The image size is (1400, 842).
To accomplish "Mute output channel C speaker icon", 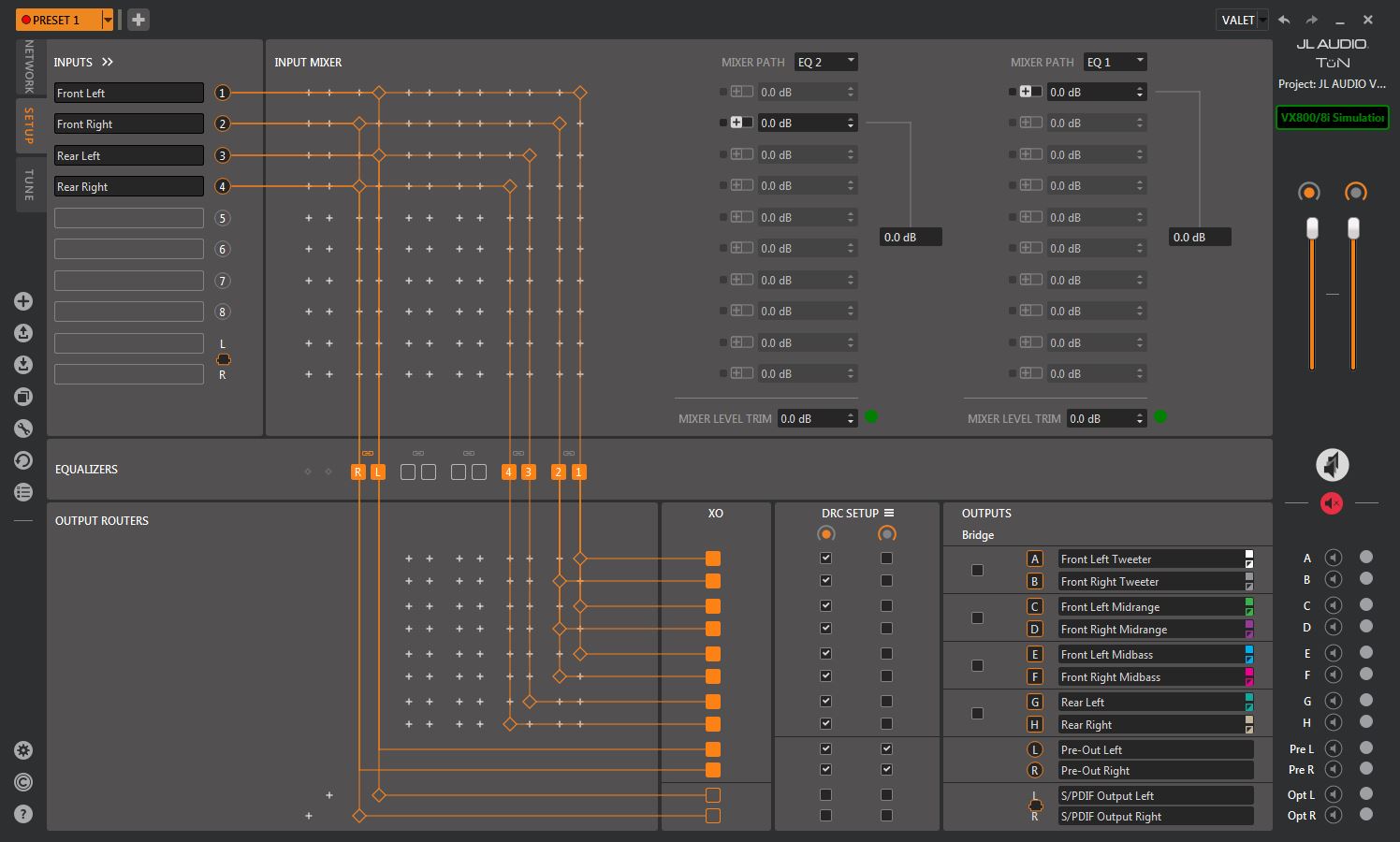I will point(1334,605).
